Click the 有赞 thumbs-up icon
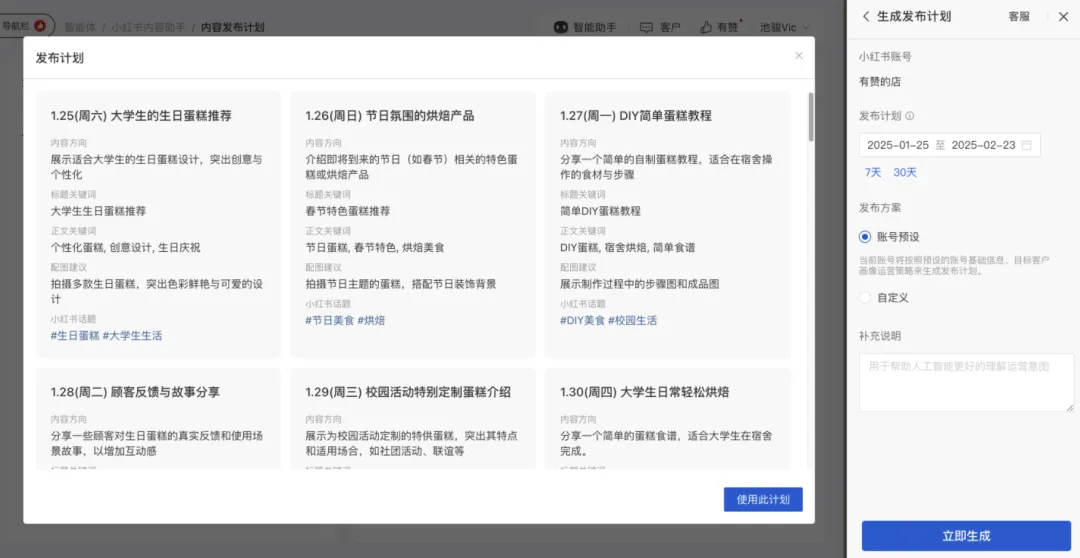This screenshot has width=1080, height=558. [706, 27]
